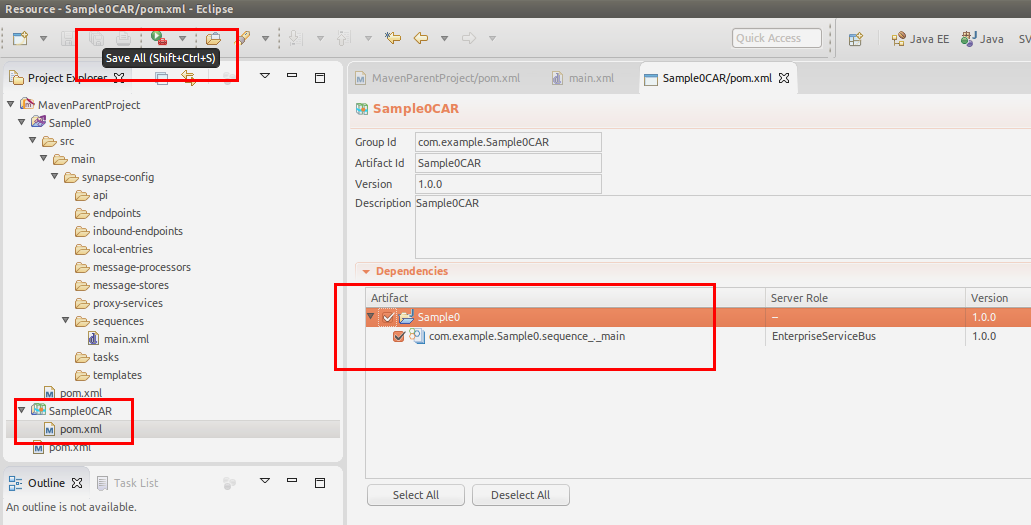Uncheck com.example.Sample0.sequence_._main checkbox

400,337
